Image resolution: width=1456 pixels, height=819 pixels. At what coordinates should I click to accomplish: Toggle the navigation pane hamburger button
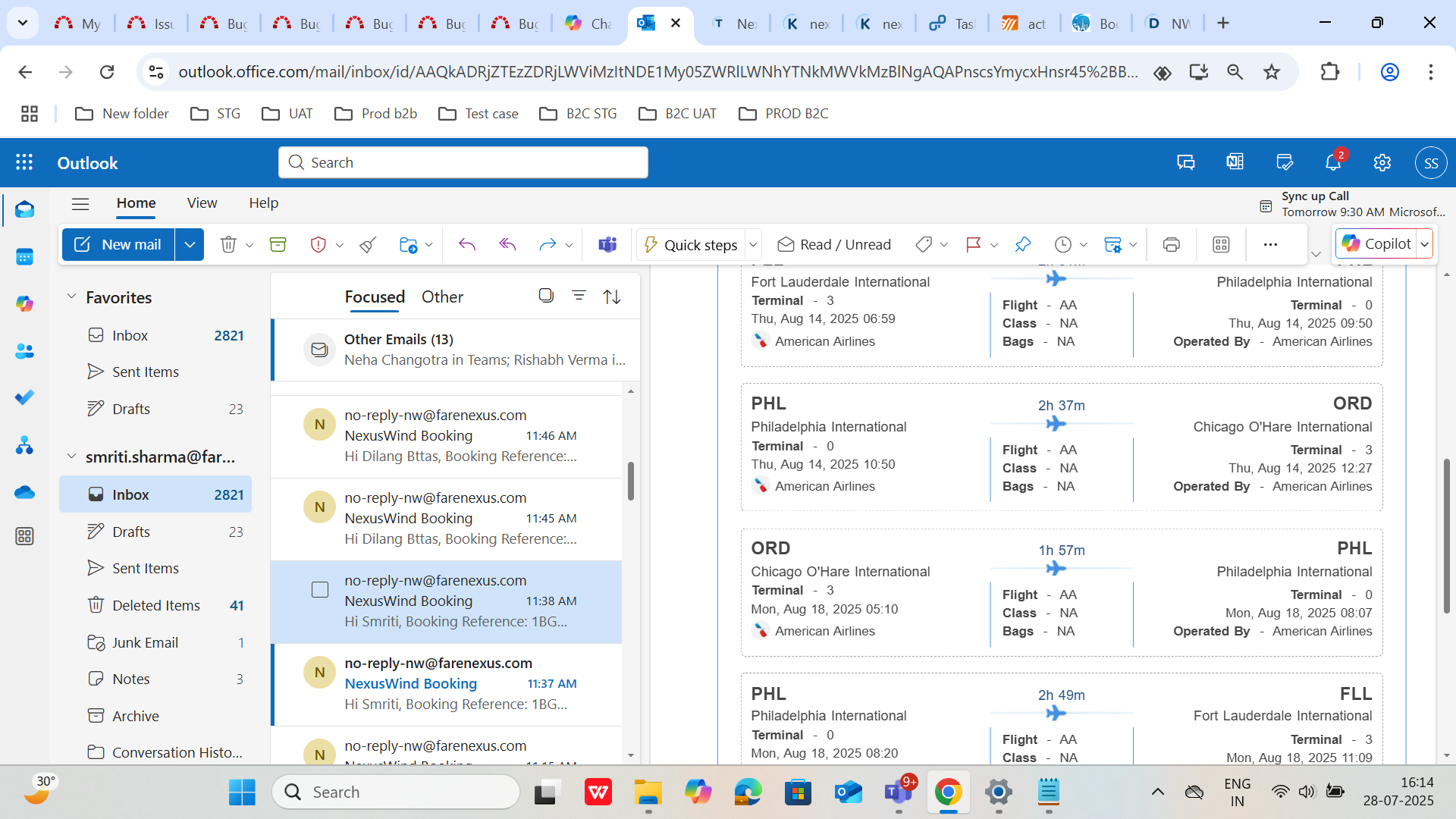(80, 203)
